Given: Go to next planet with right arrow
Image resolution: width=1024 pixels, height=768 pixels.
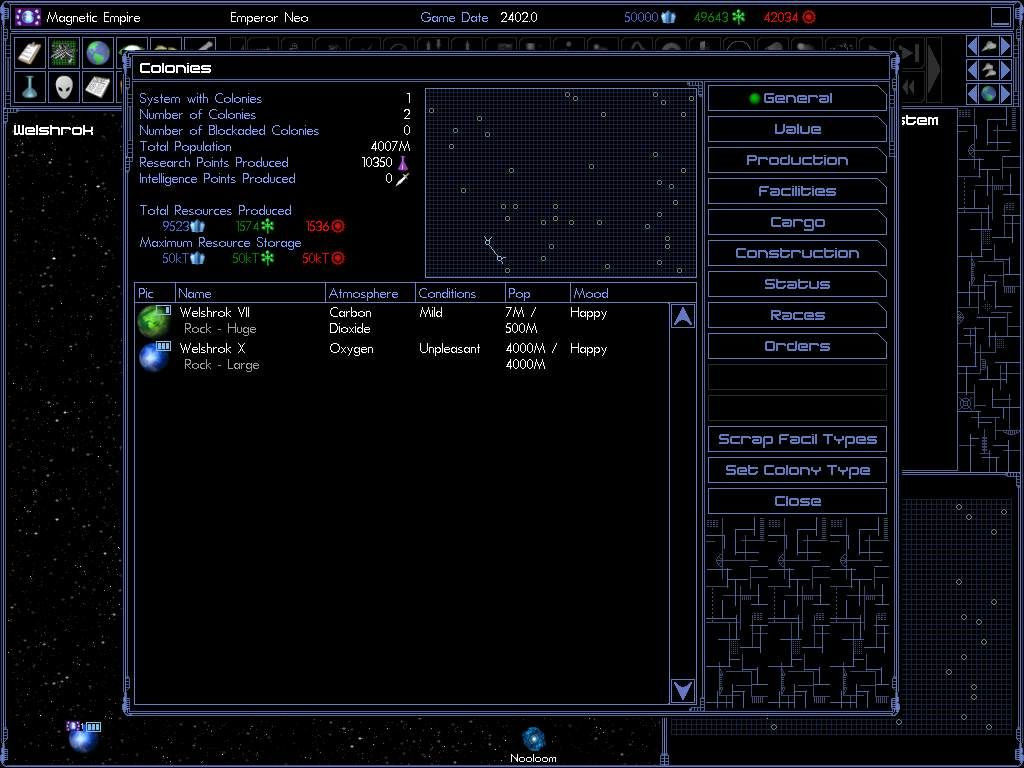Looking at the screenshot, I should pos(1006,93).
